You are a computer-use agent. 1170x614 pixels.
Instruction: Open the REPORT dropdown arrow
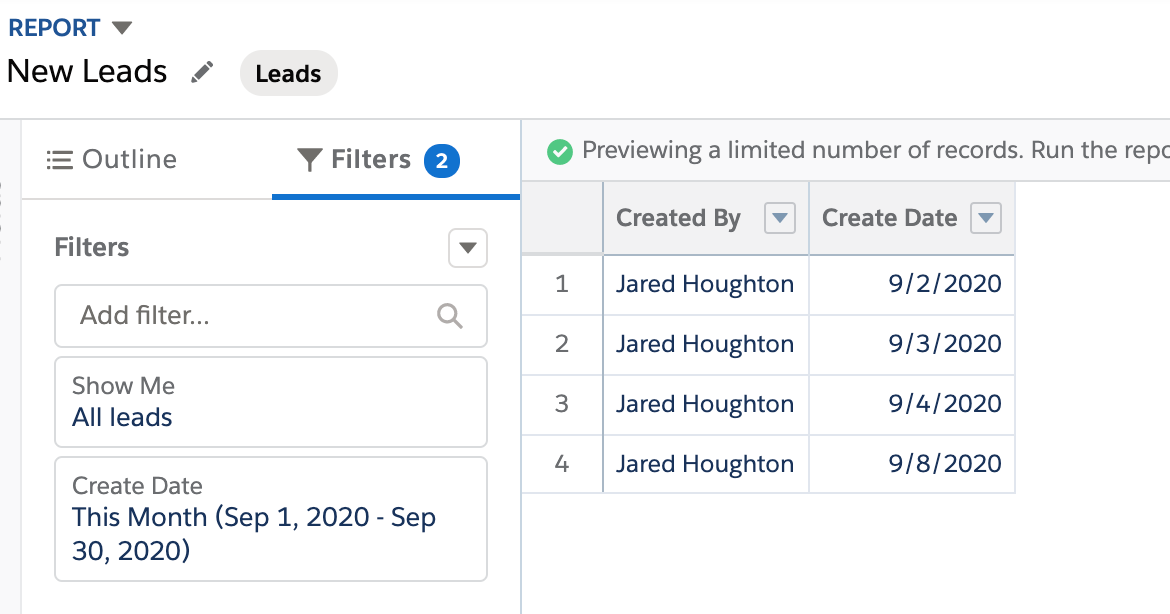tap(122, 28)
